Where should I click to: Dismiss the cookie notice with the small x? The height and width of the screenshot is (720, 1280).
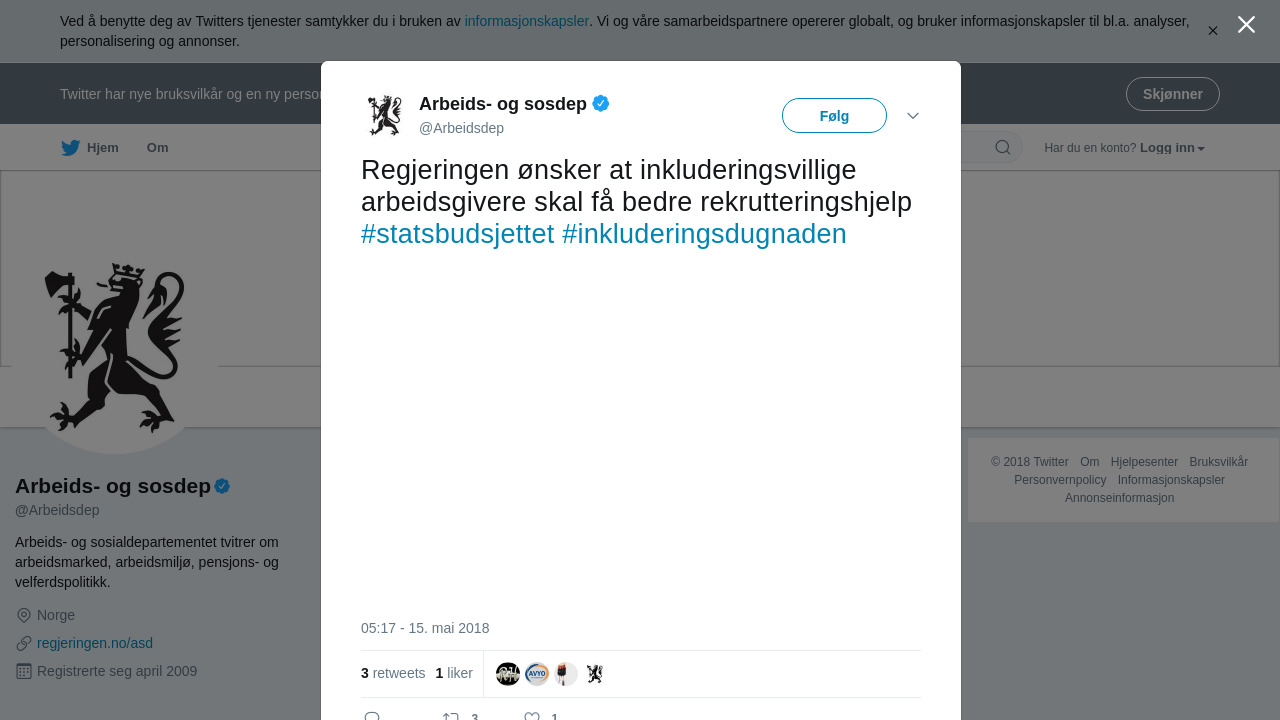[1212, 31]
